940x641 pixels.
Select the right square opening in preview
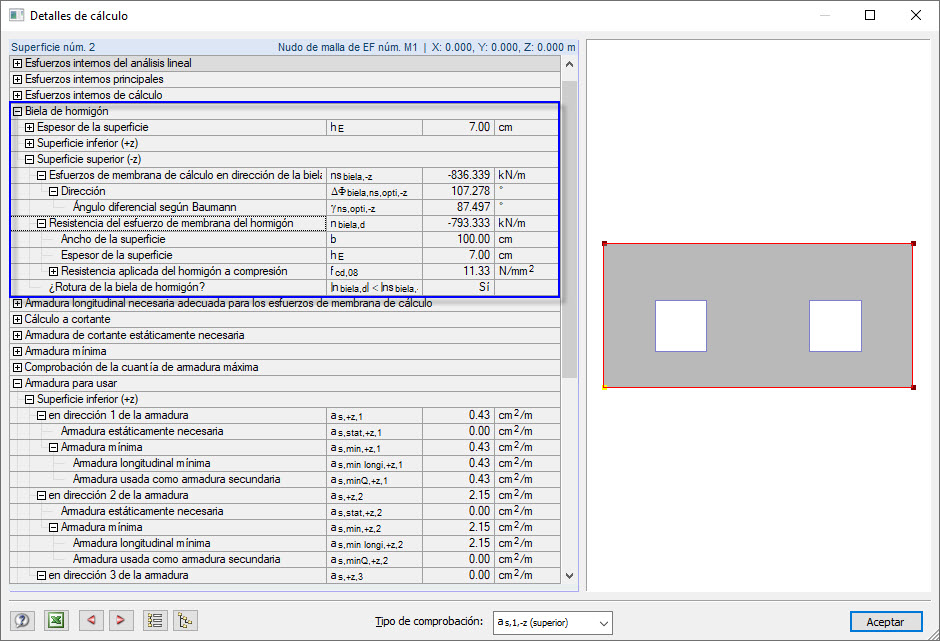coord(835,326)
